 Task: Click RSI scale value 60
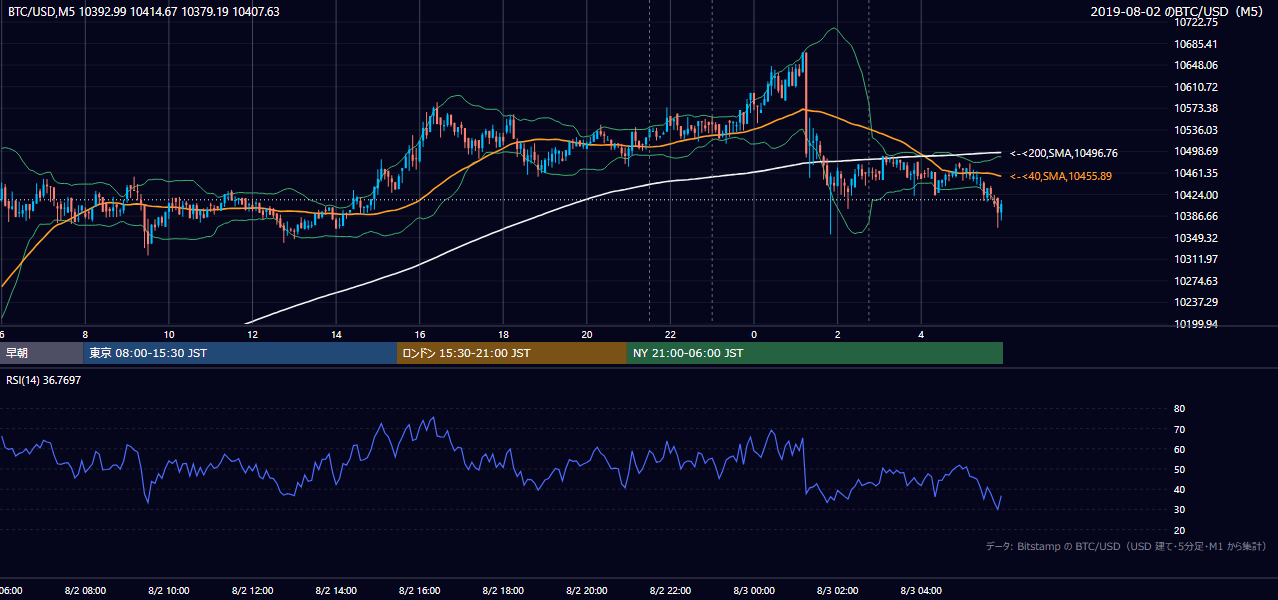pos(1179,449)
